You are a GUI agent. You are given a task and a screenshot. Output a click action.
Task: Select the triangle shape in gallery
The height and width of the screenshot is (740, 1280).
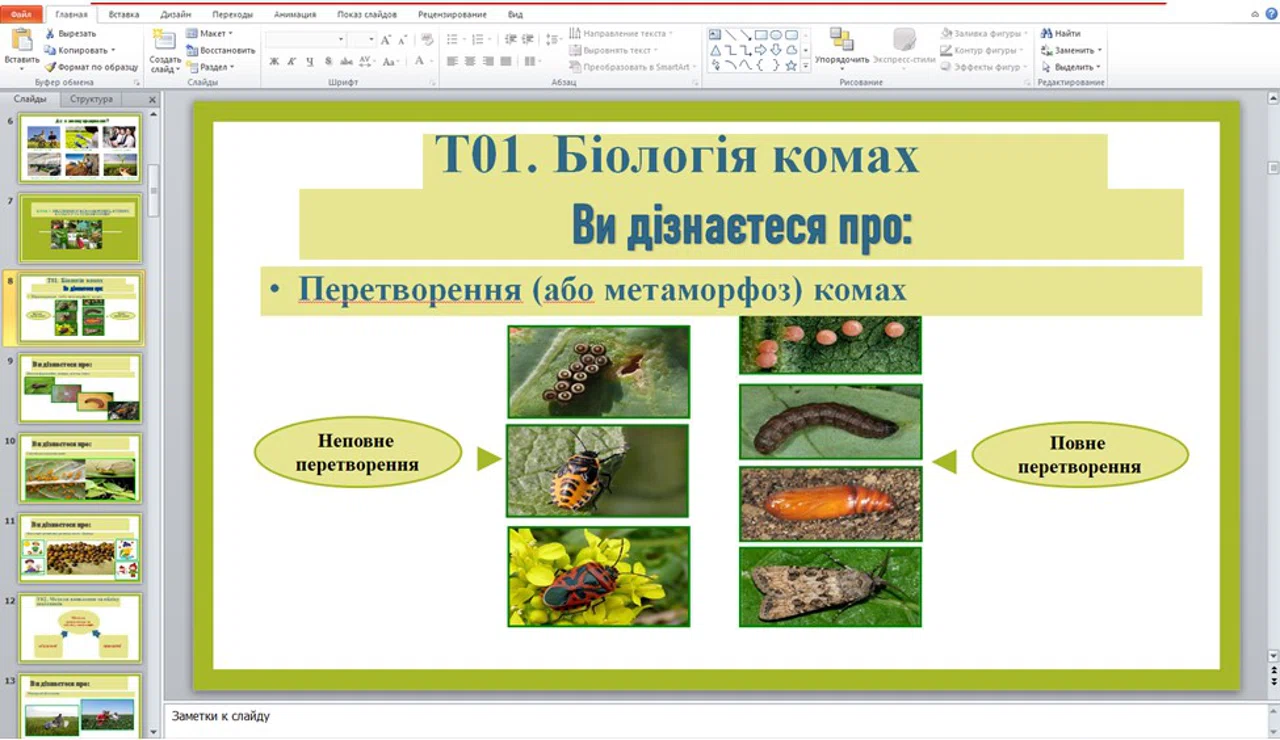pos(716,49)
